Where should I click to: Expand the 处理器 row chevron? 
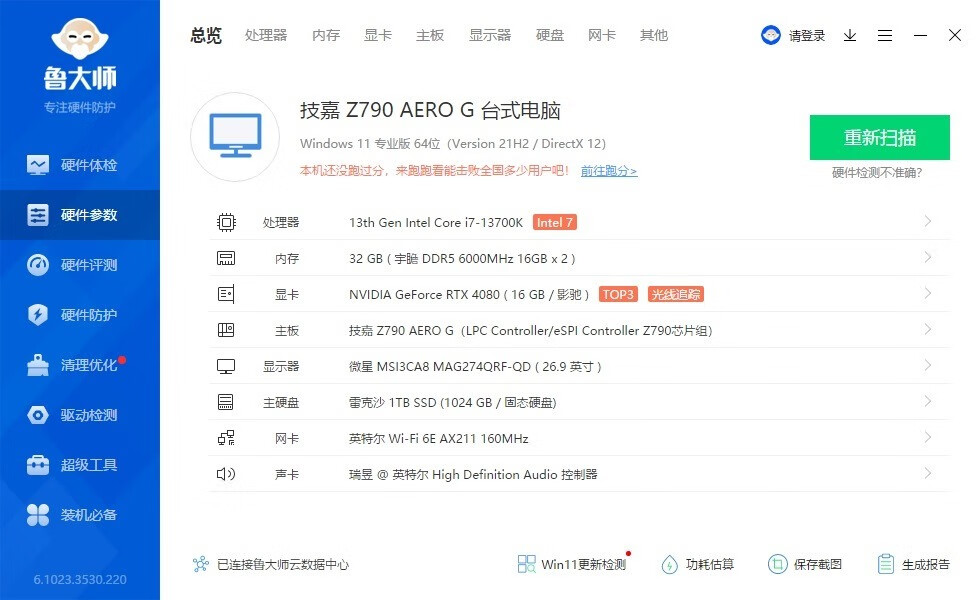[928, 222]
